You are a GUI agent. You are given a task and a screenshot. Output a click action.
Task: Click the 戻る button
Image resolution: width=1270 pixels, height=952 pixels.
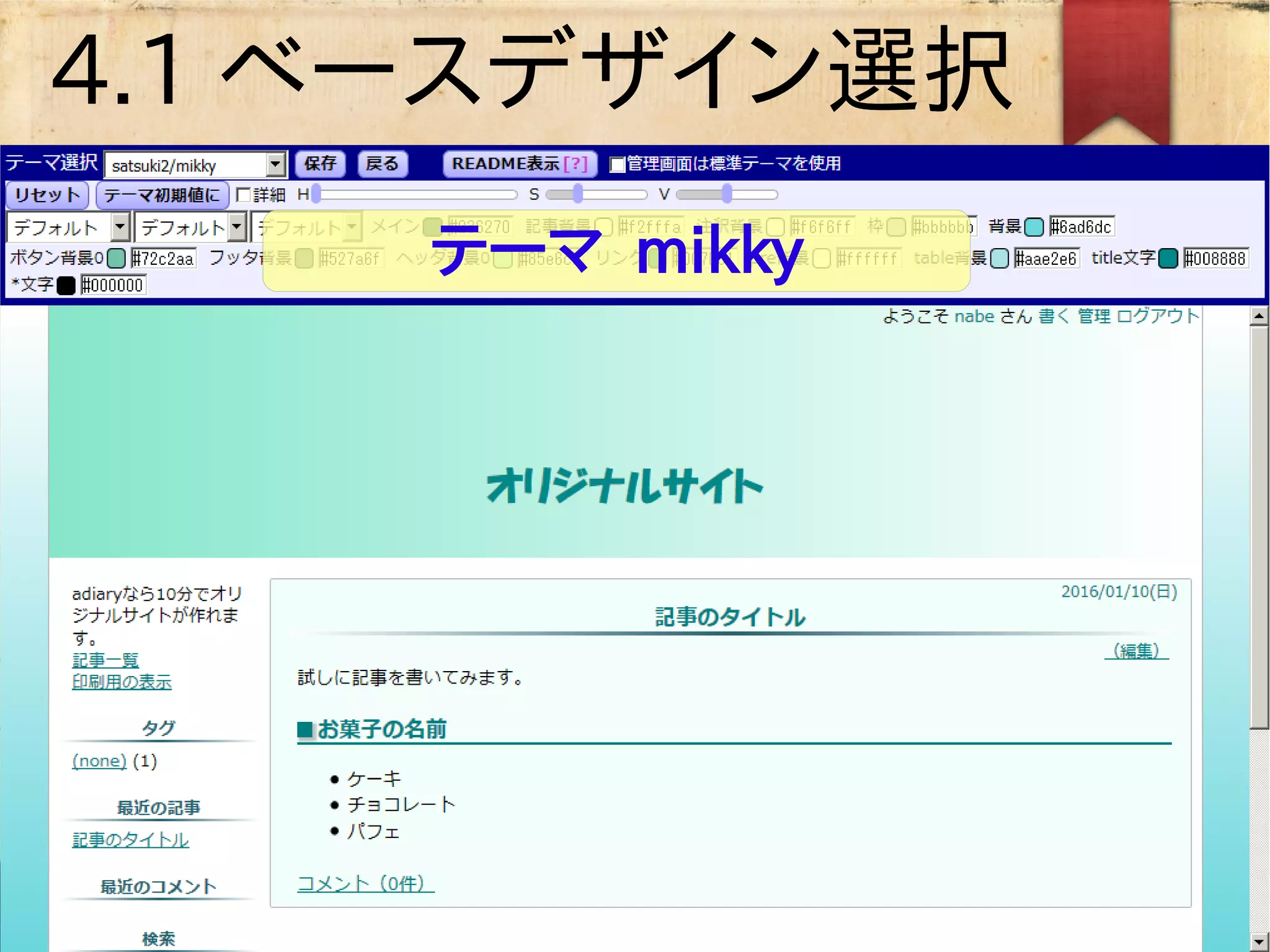383,164
